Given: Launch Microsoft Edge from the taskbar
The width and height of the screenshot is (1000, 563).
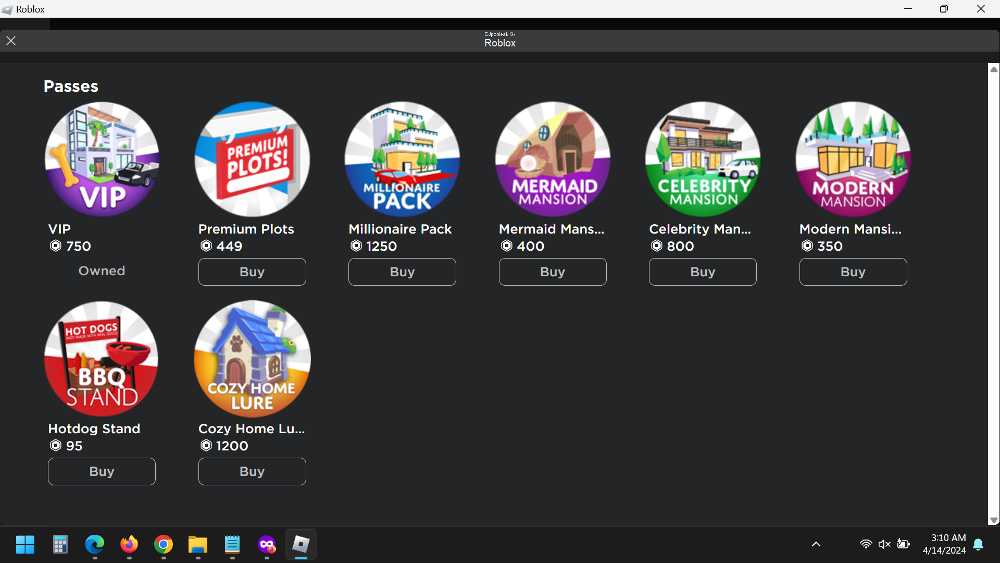Looking at the screenshot, I should (x=94, y=545).
